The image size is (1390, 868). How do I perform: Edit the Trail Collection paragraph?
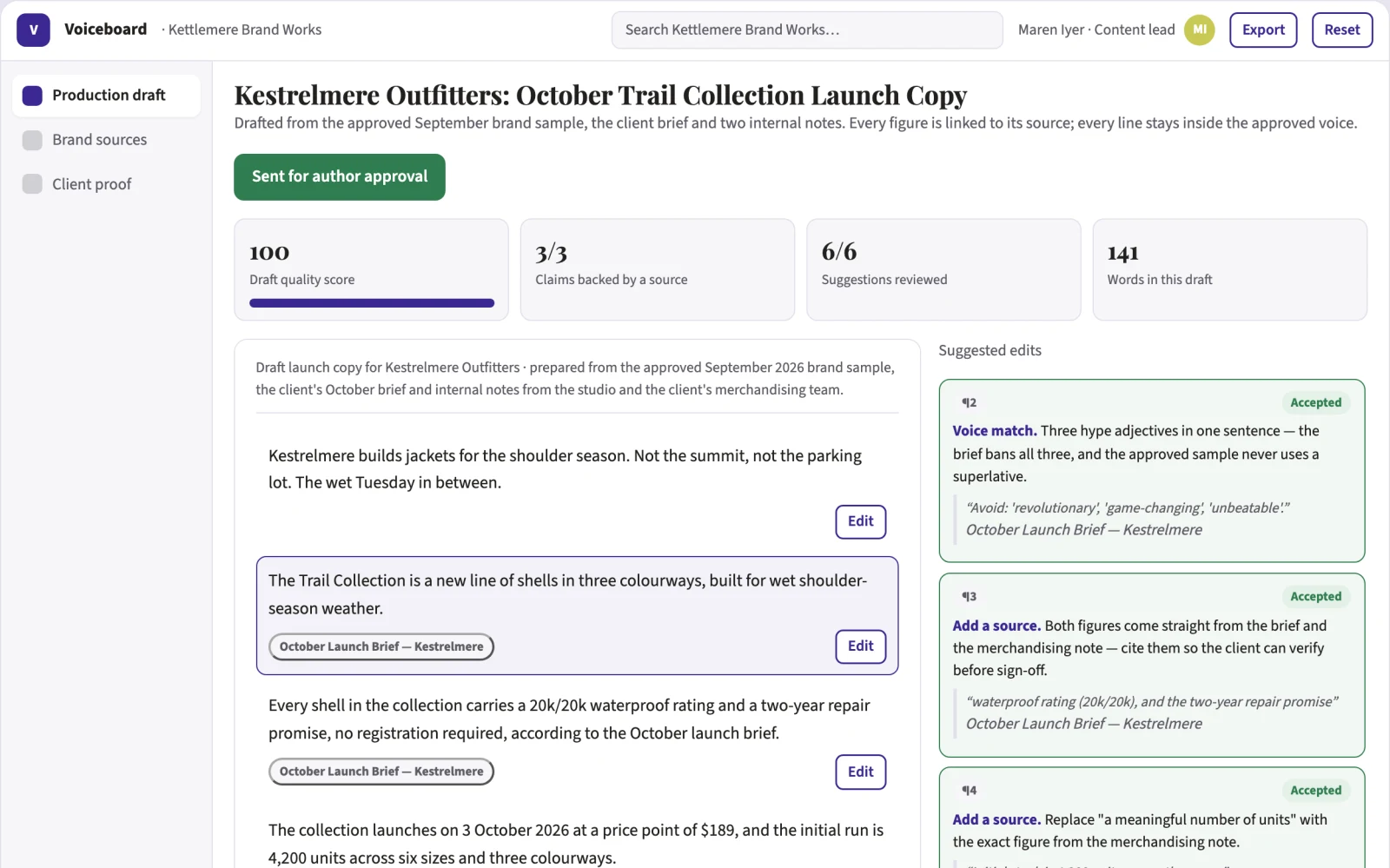pyautogui.click(x=861, y=646)
